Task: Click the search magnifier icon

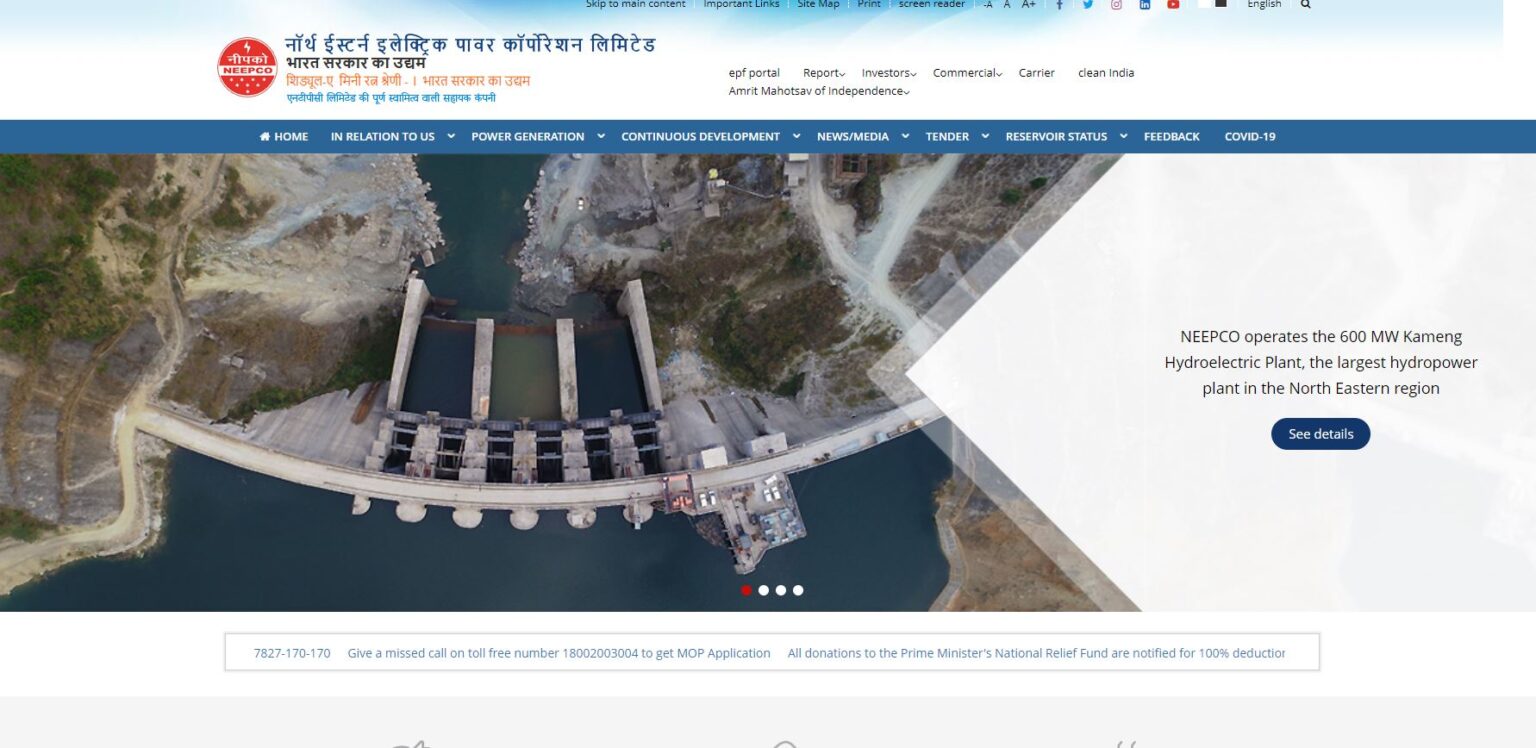Action: [1305, 5]
